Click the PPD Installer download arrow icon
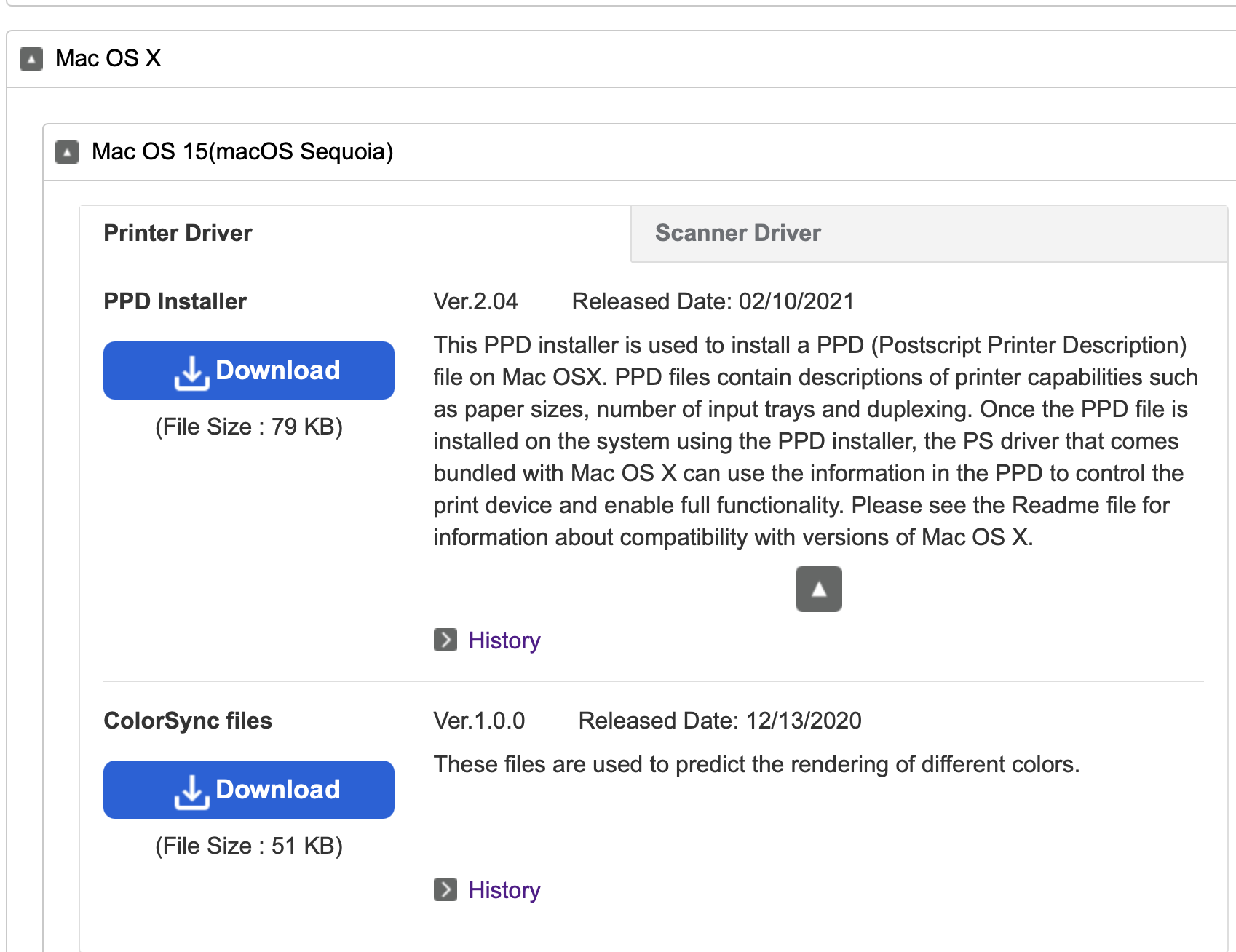Viewport: 1236px width, 952px height. [191, 372]
